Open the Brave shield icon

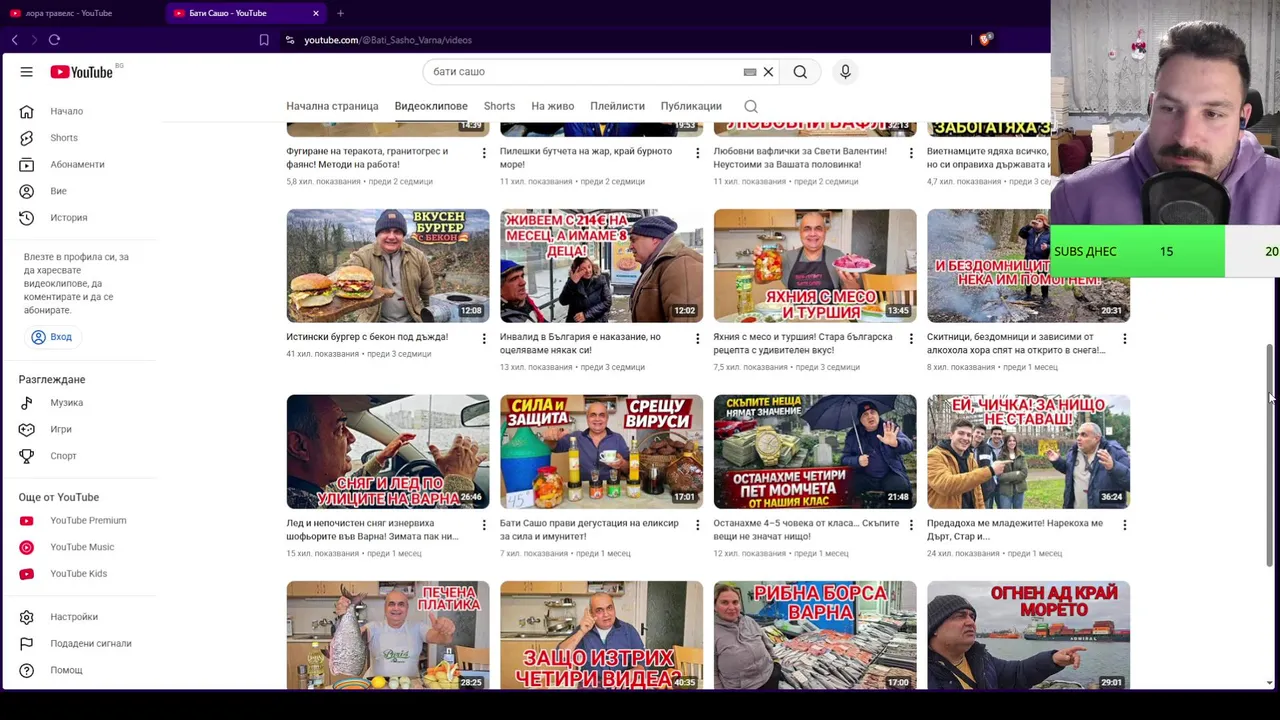point(985,40)
